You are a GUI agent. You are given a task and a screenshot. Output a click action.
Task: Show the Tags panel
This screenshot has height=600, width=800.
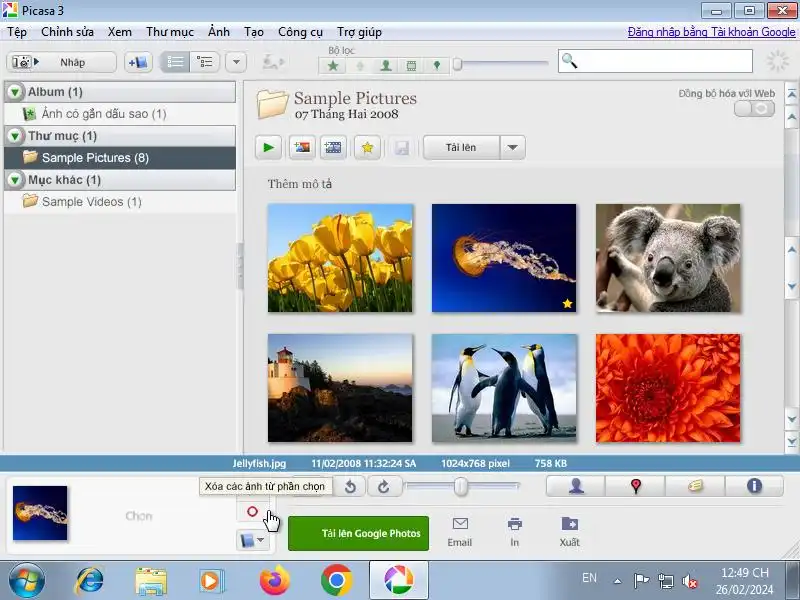[695, 486]
